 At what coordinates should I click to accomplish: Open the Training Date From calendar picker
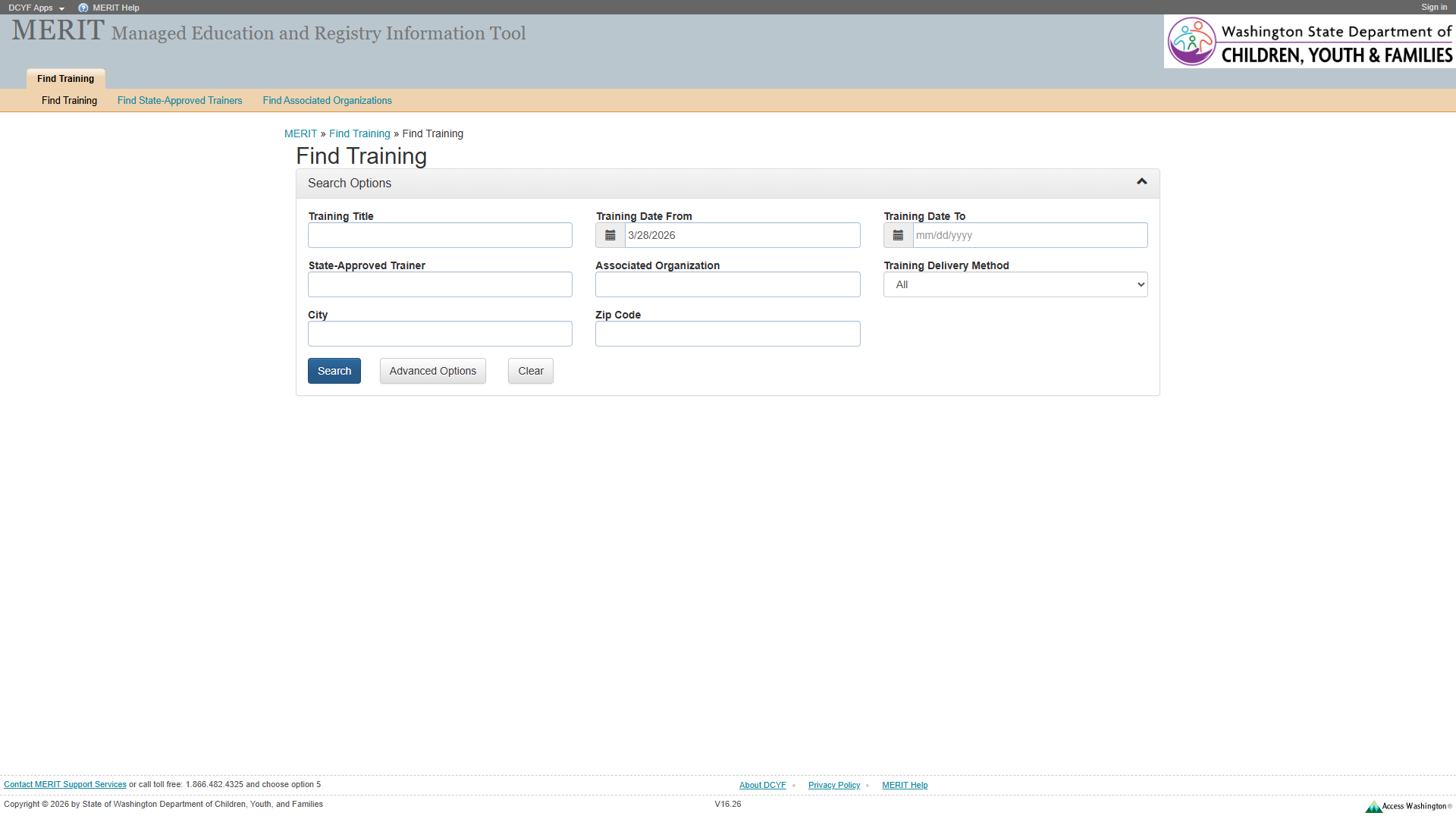[610, 235]
